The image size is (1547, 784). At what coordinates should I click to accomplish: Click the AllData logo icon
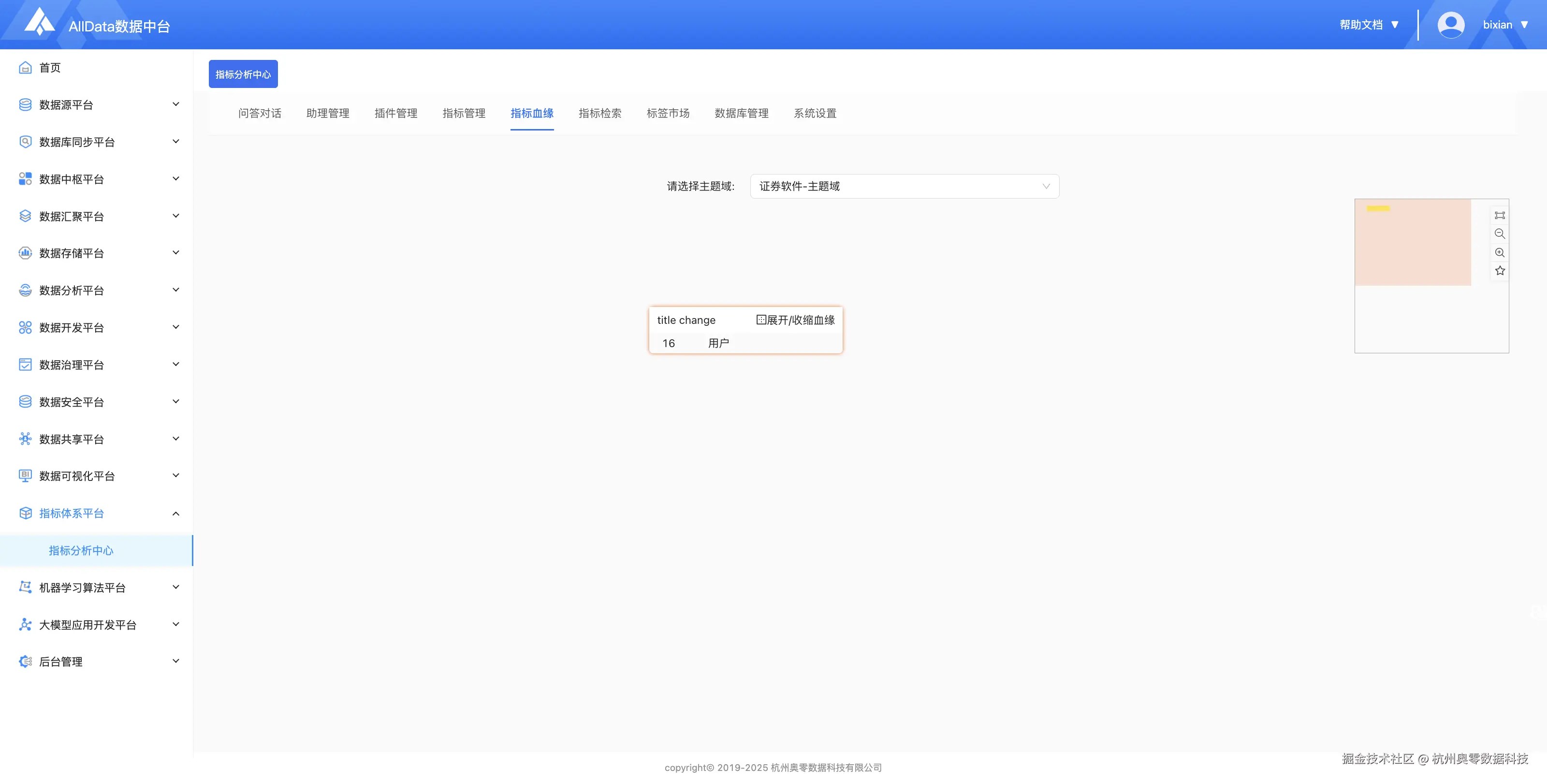pyautogui.click(x=40, y=22)
